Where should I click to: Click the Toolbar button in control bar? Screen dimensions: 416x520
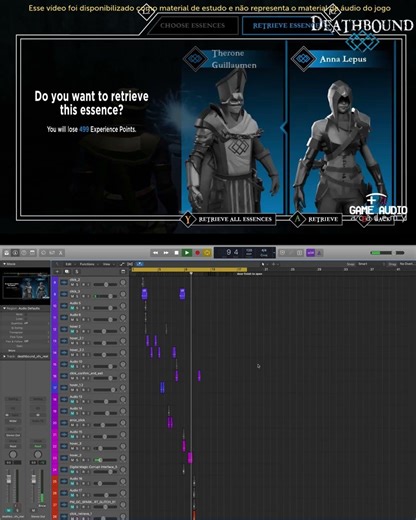point(32,253)
